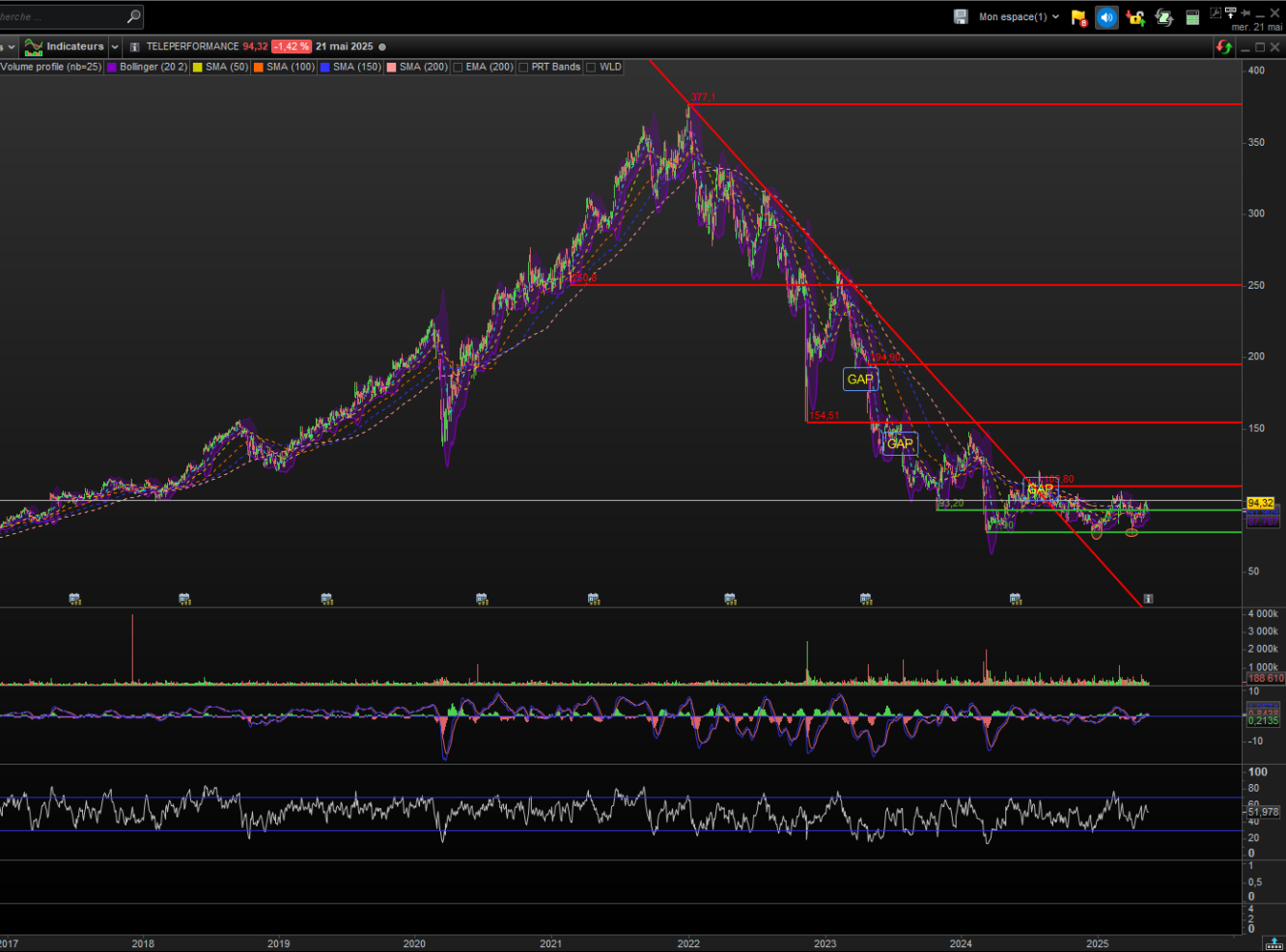Select the GAP label below 154,51 line

pyautogui.click(x=900, y=443)
